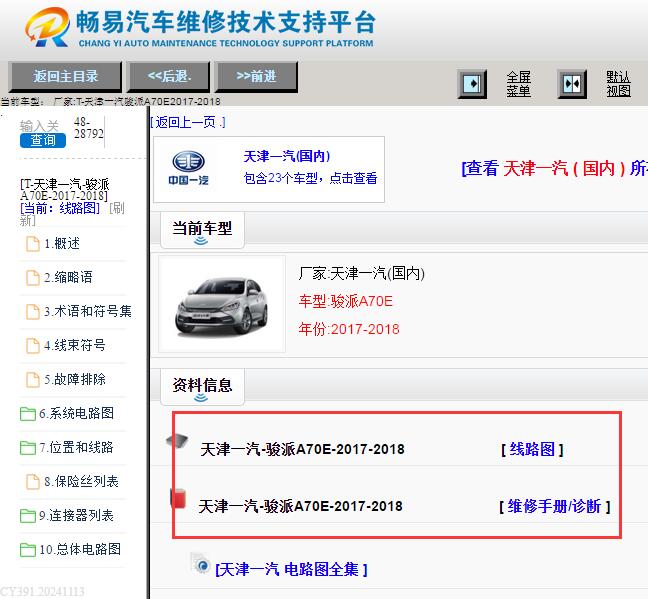Image resolution: width=648 pixels, height=599 pixels.
Task: Click the document icon next to 4.线束符号
Action: coord(33,346)
